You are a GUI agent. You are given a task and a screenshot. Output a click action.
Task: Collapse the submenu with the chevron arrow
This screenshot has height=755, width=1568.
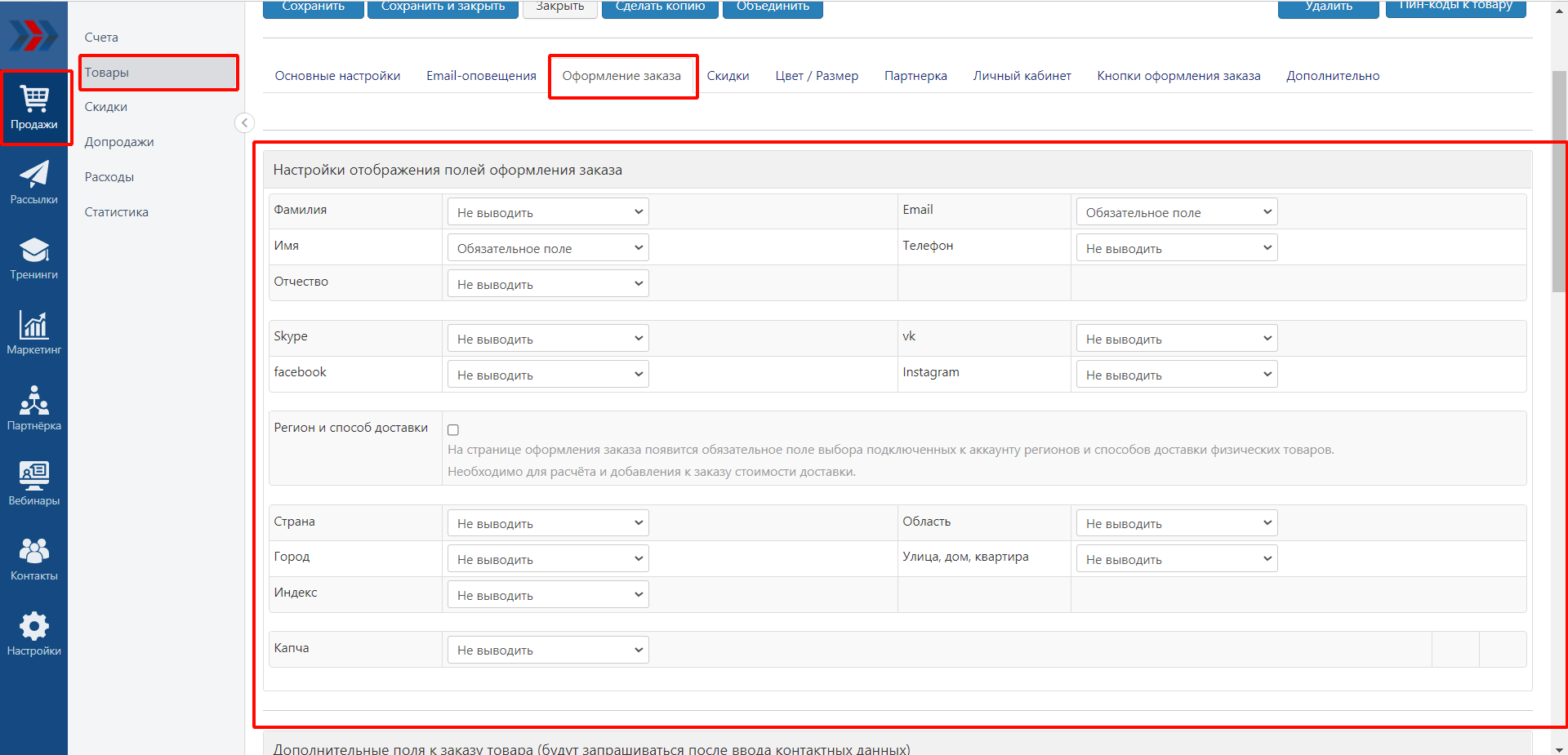(x=244, y=122)
